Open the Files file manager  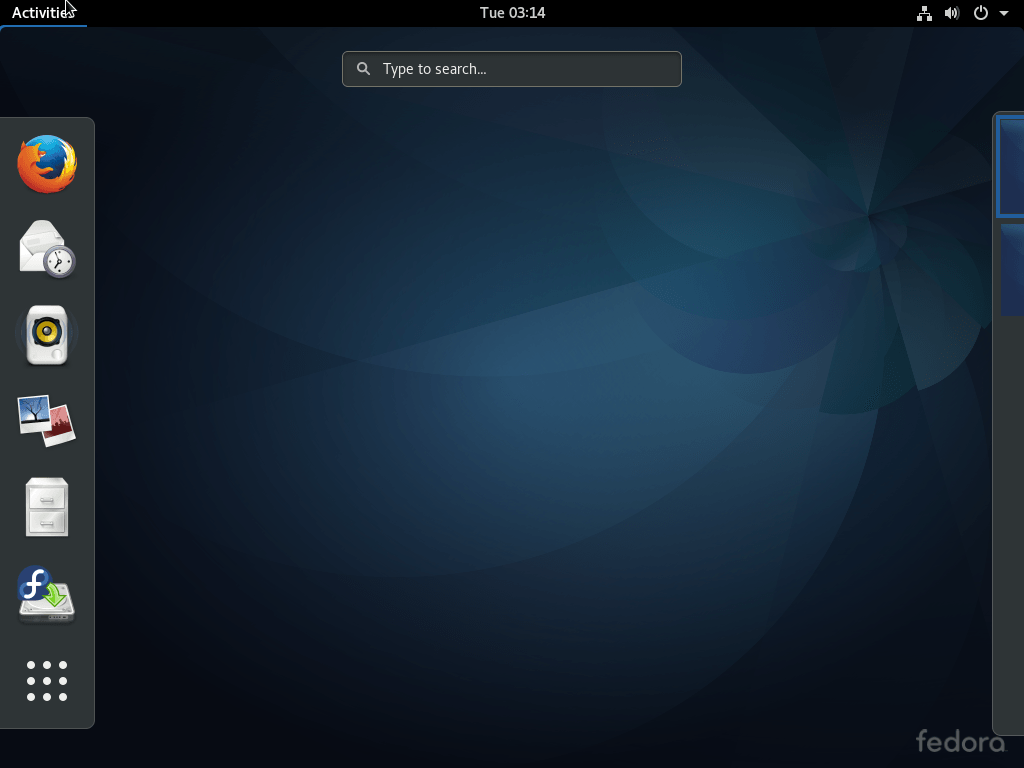pos(47,507)
